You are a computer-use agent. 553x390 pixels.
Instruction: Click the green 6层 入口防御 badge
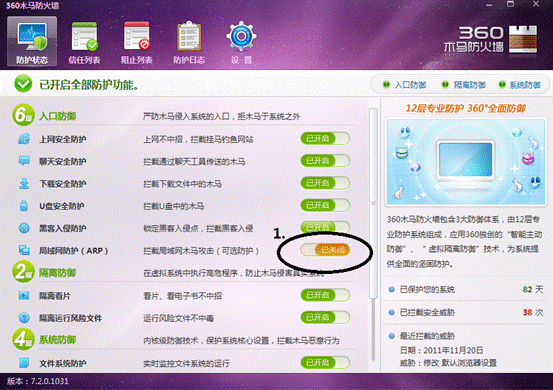[x=23, y=115]
